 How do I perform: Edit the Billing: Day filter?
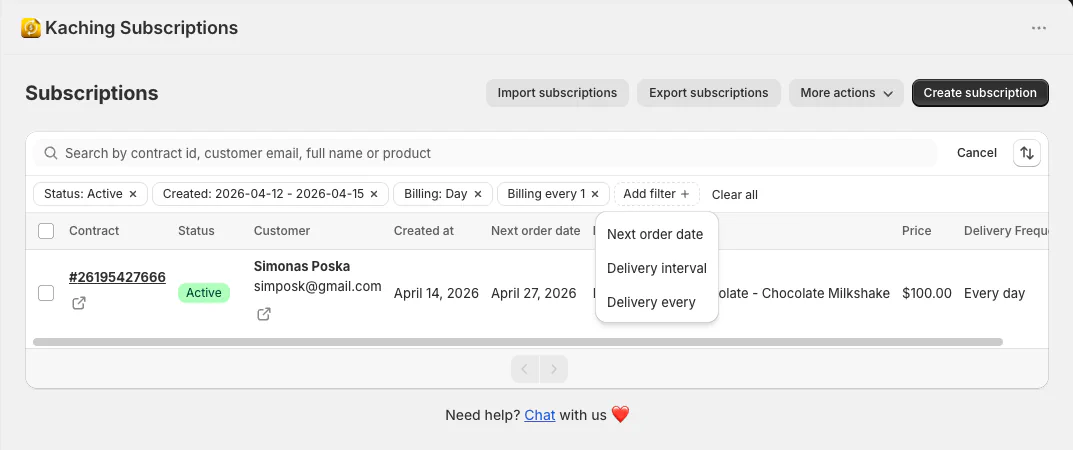click(x=435, y=194)
